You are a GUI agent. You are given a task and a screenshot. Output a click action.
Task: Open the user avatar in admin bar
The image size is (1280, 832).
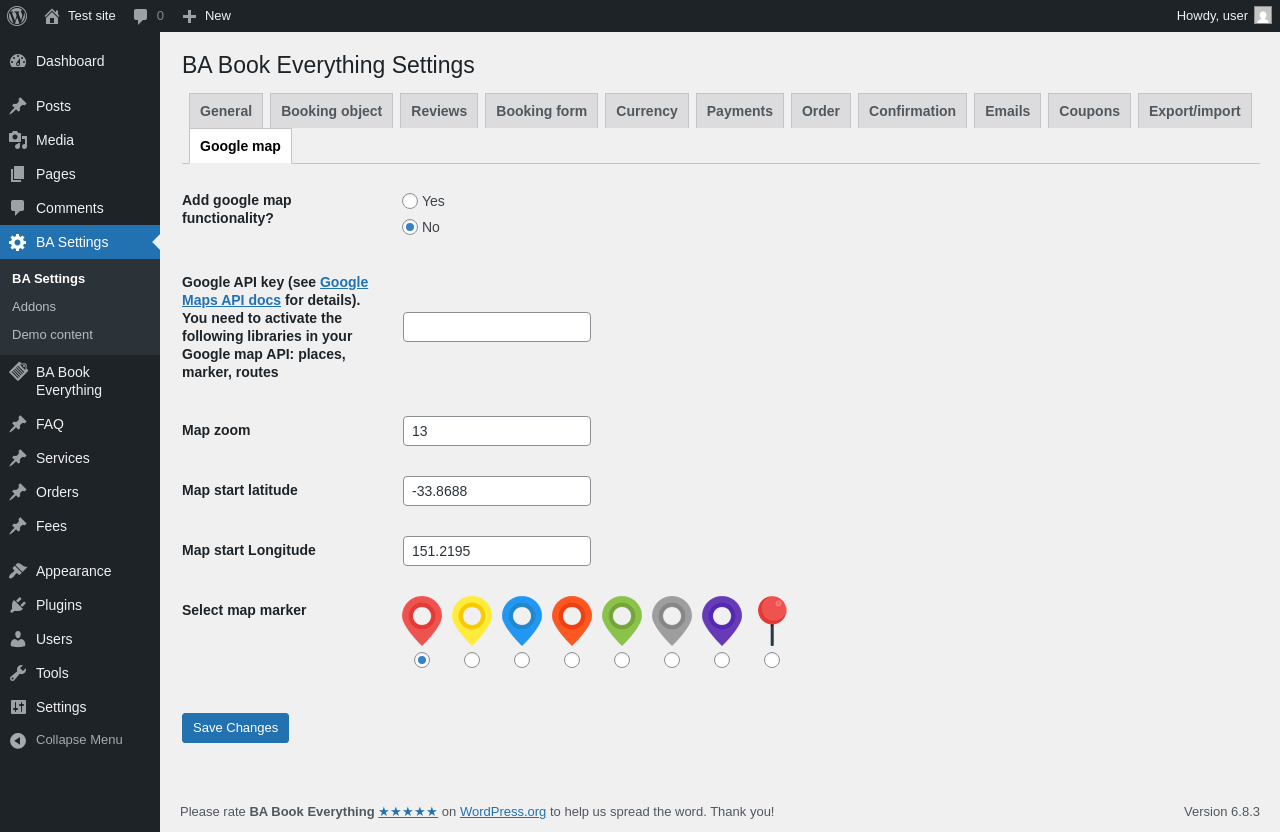coord(1263,15)
